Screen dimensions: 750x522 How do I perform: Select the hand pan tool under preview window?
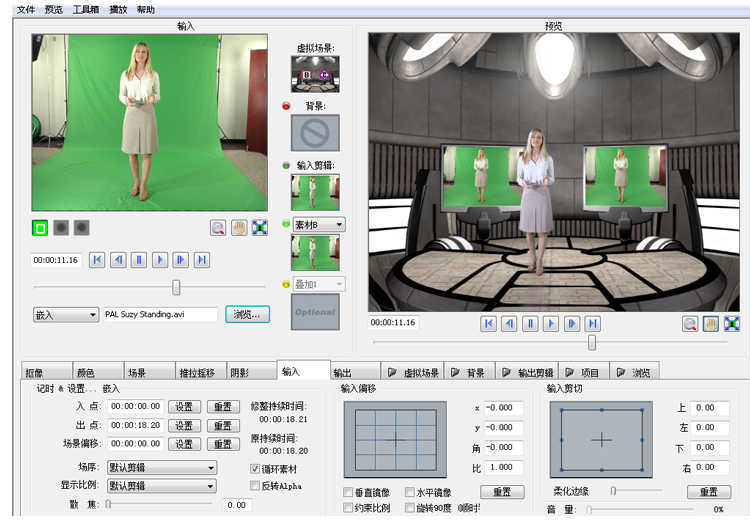click(710, 323)
